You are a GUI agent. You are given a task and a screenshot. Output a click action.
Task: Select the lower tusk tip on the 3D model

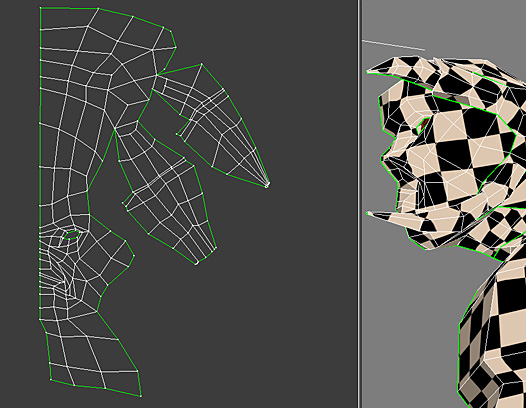tap(368, 213)
